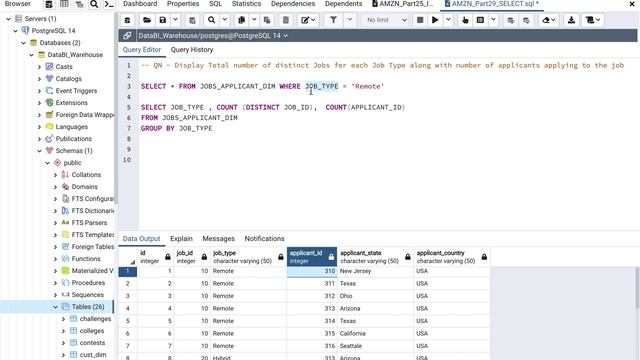Switch to the Dashboard tab
This screenshot has height=360, width=640.
[x=140, y=4]
